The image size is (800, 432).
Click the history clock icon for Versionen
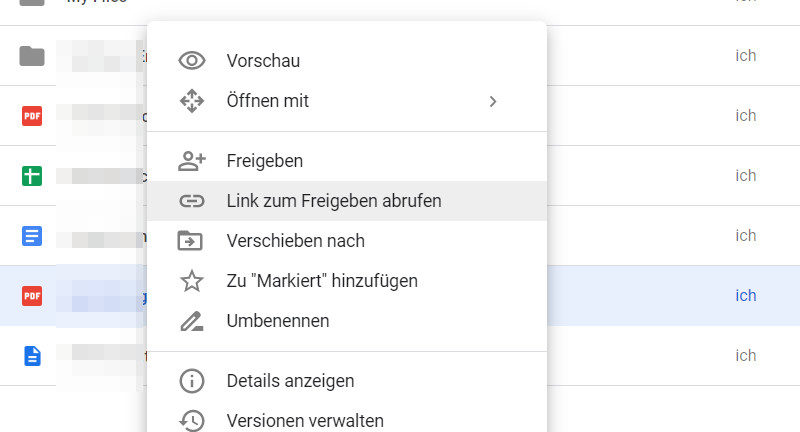point(191,421)
